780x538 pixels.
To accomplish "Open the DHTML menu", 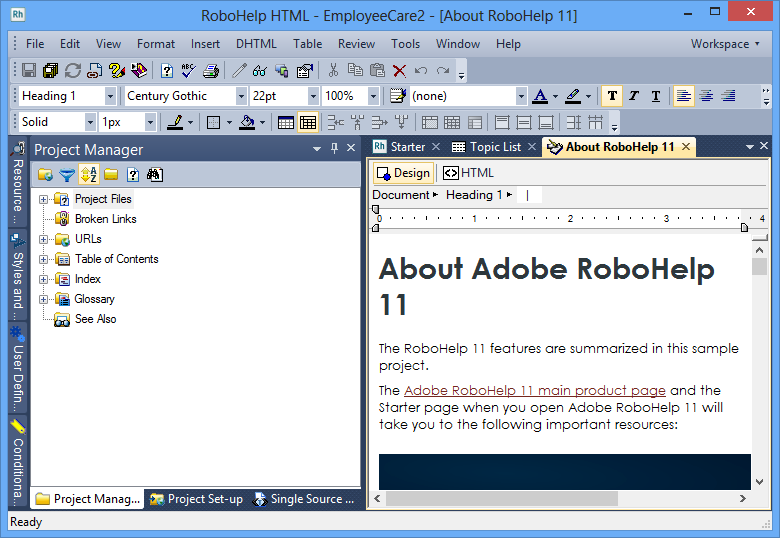I will (x=257, y=44).
